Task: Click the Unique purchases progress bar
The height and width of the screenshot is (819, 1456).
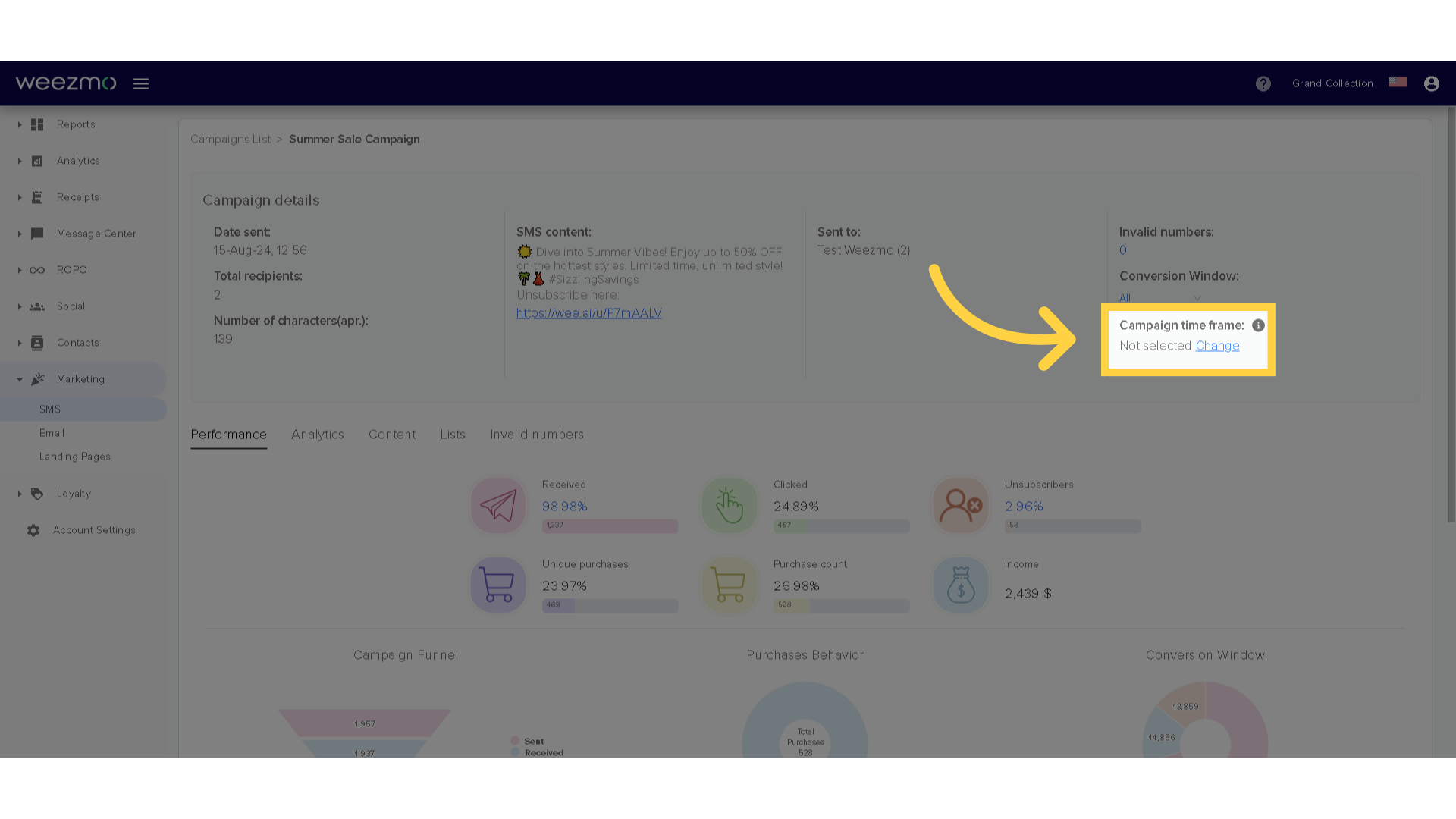Action: tap(610, 605)
